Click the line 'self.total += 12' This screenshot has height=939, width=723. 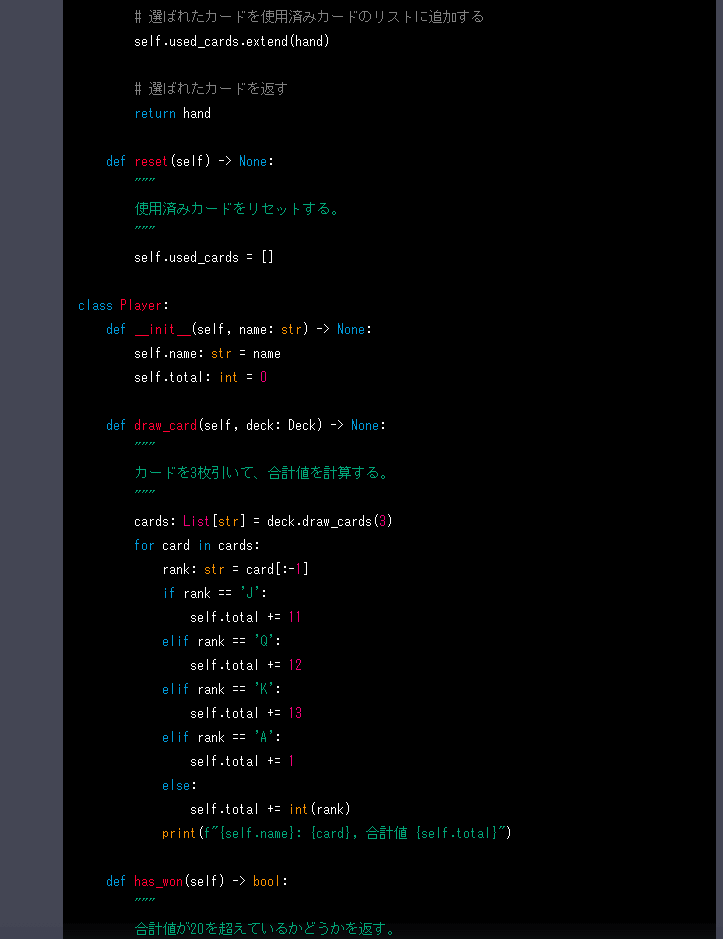(246, 665)
